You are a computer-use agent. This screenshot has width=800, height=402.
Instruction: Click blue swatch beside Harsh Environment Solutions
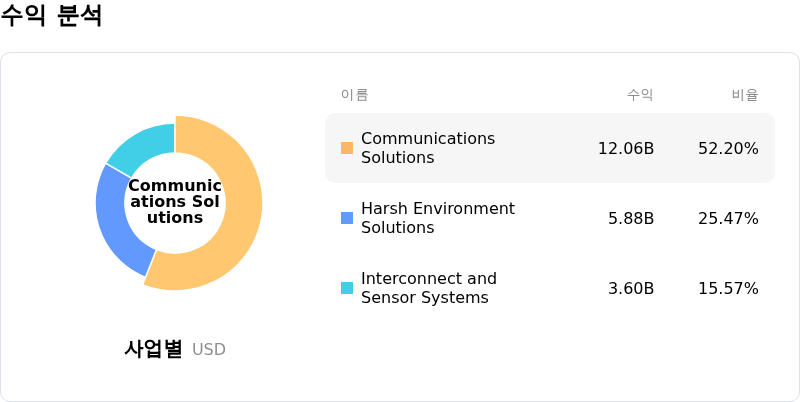click(347, 218)
